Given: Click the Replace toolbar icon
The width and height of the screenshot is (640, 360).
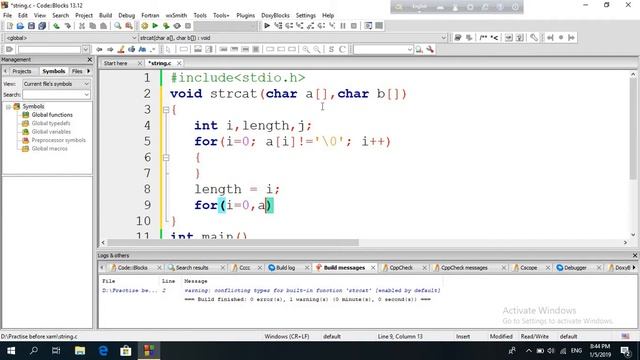Looking at the screenshot, I should [129, 26].
